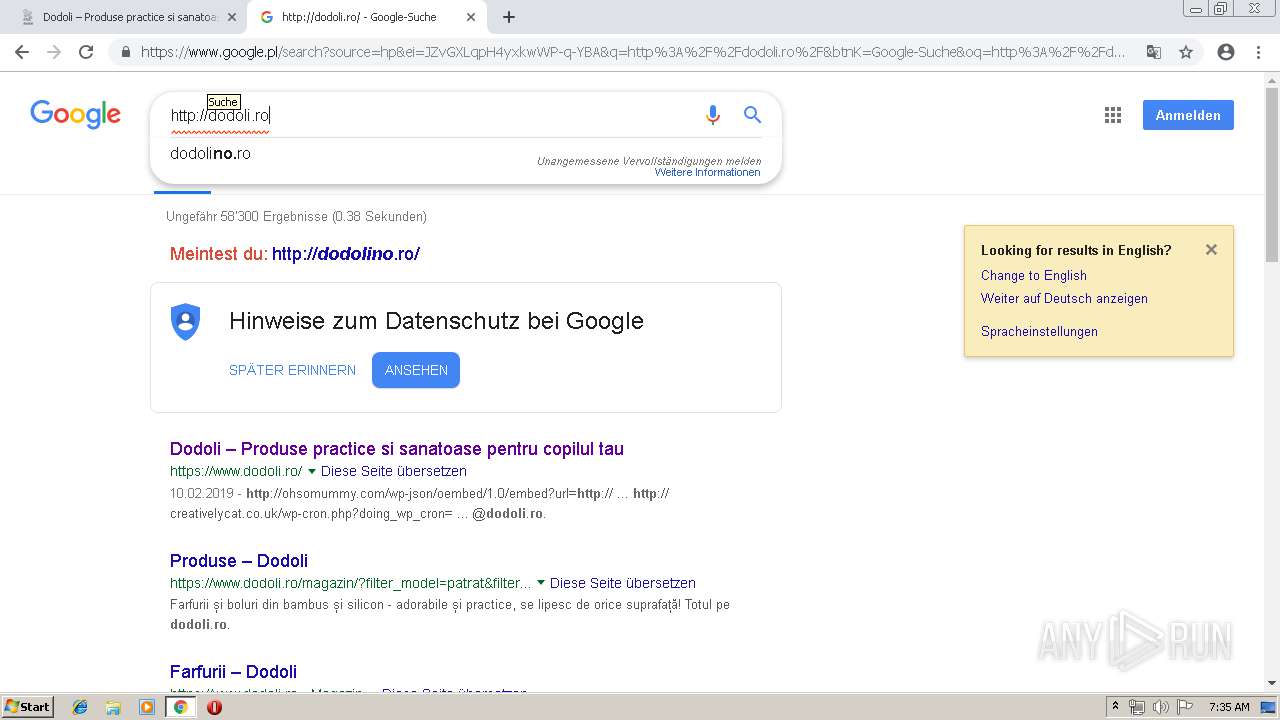Open dropdown arrow beside dodoli.ro/magazin URL
Viewport: 1280px width, 720px height.
pyautogui.click(x=541, y=583)
